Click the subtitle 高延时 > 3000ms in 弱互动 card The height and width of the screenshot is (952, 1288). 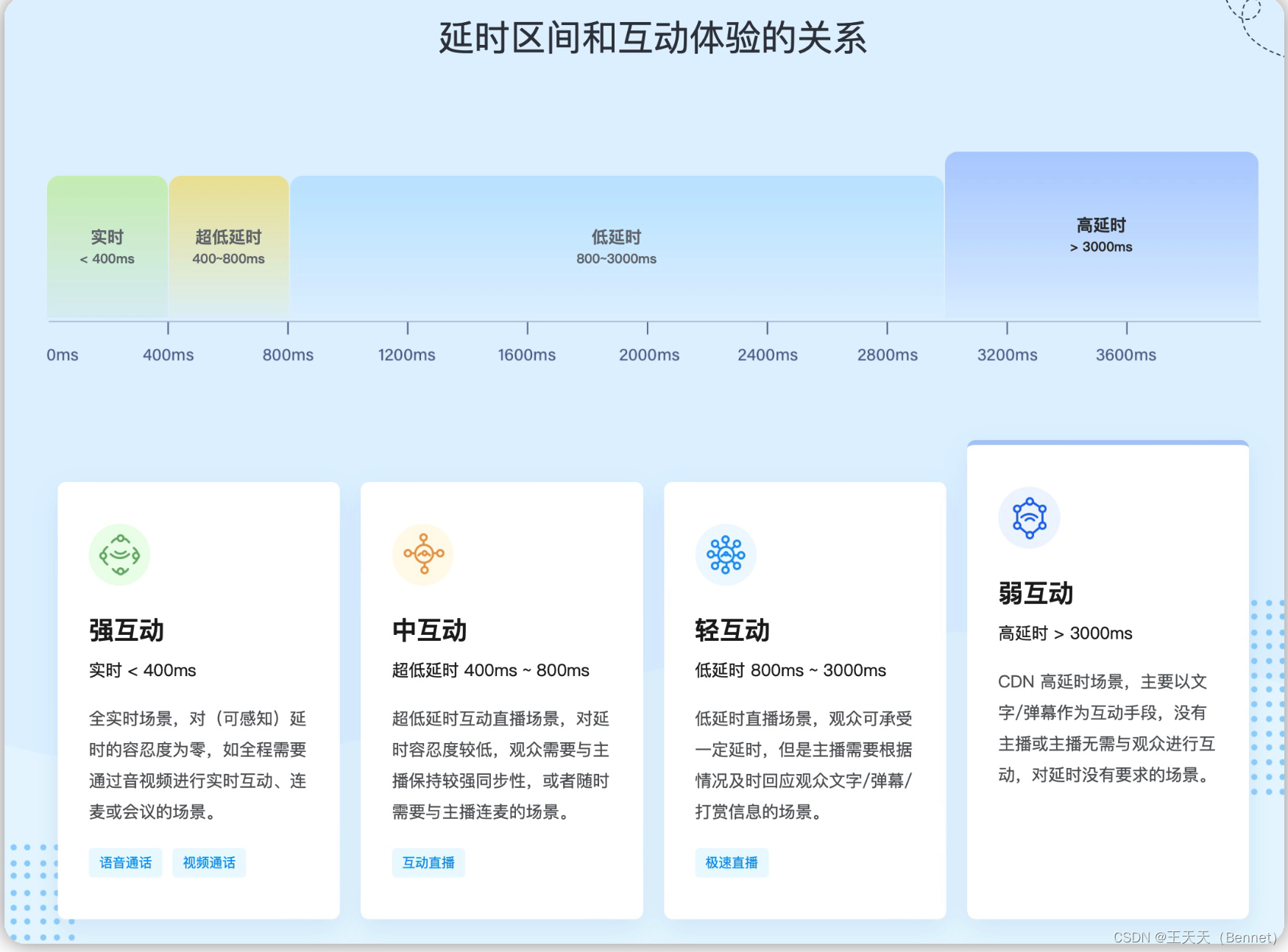(x=1065, y=633)
